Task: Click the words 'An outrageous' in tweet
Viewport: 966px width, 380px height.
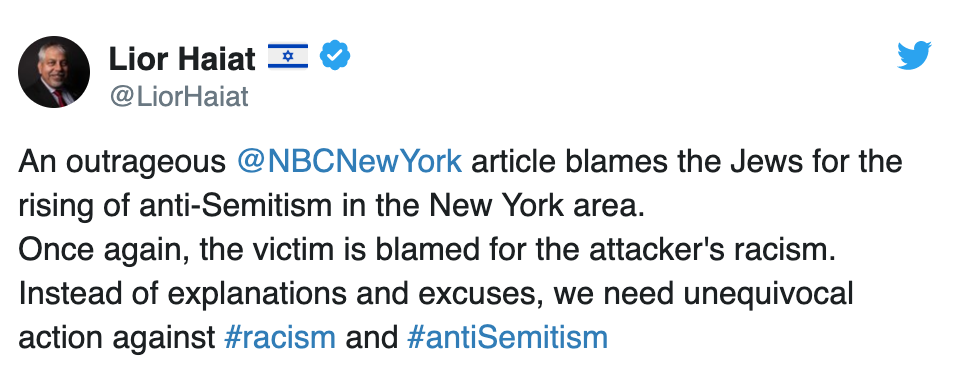Action: 122,163
